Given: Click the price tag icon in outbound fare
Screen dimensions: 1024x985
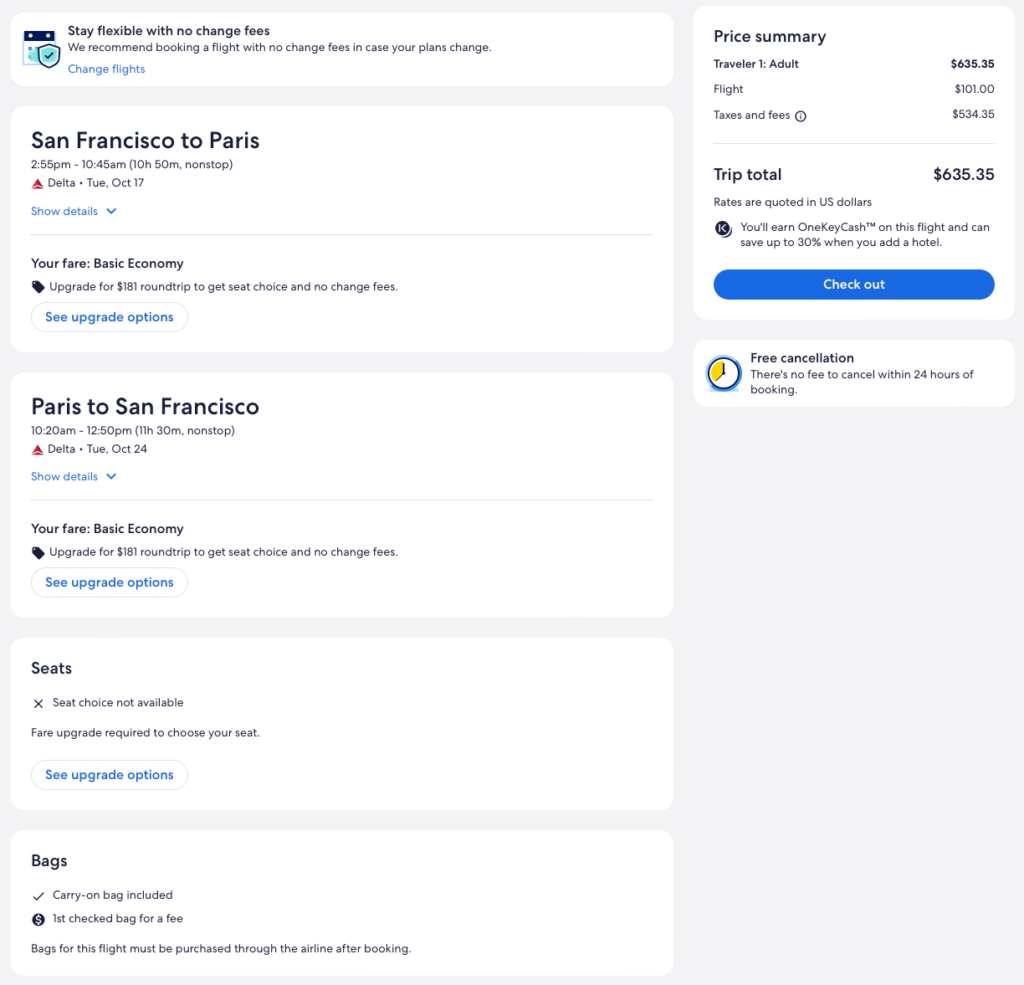Looking at the screenshot, I should [x=38, y=287].
